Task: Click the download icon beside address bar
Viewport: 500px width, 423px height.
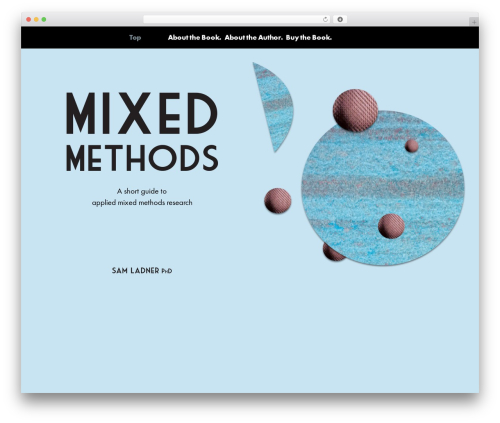Action: click(x=340, y=20)
